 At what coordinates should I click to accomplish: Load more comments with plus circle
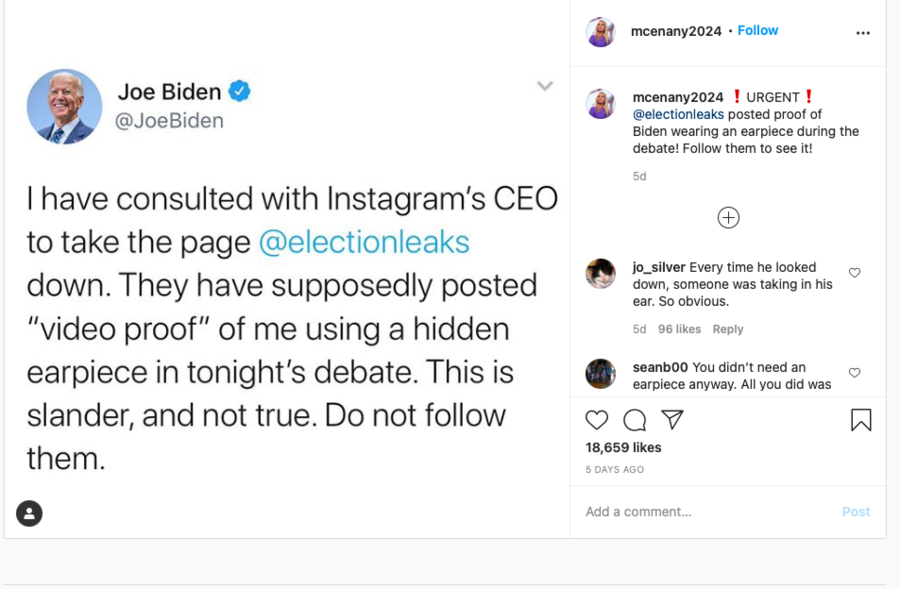[x=728, y=217]
